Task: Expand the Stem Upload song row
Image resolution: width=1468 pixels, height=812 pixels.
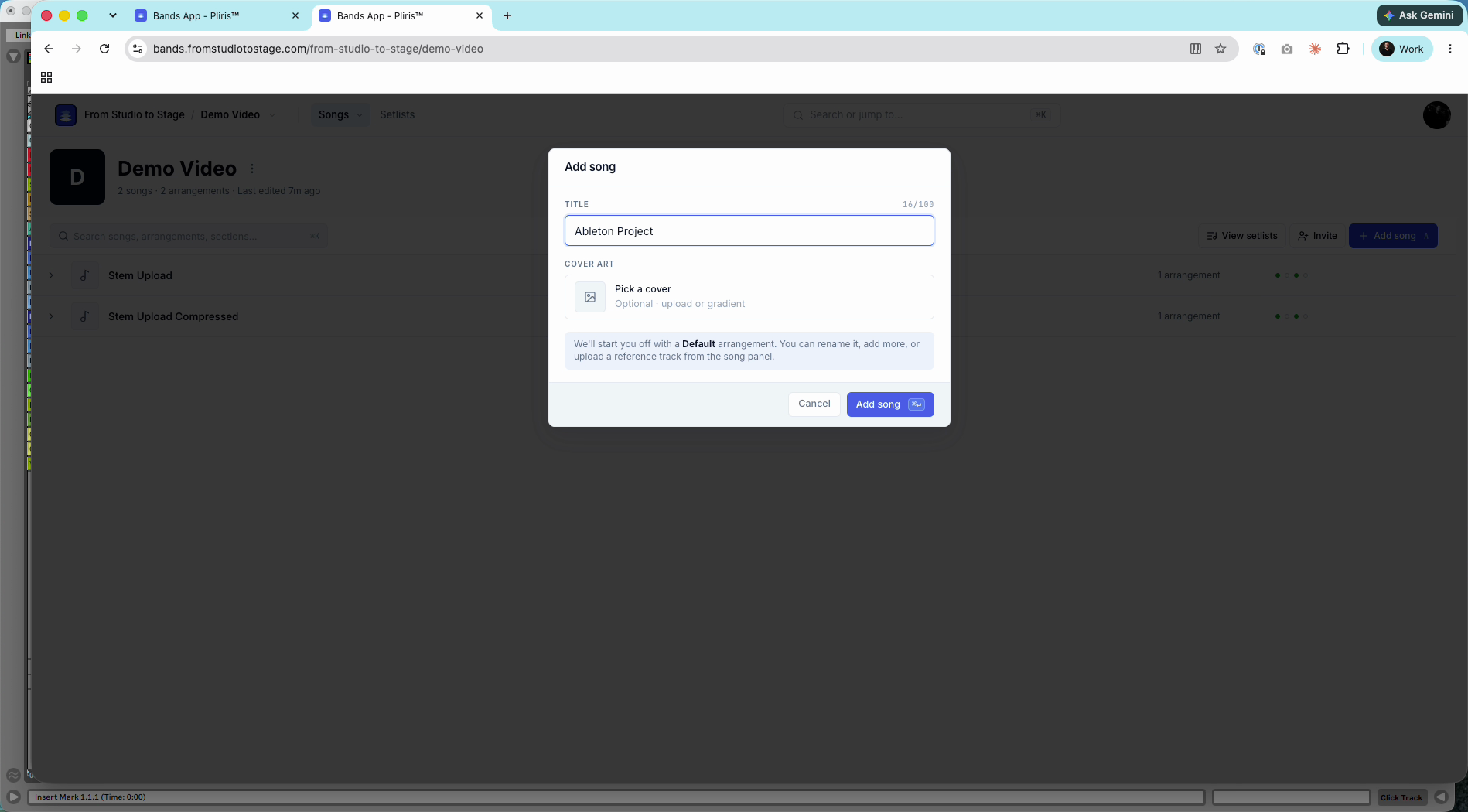Action: point(51,275)
